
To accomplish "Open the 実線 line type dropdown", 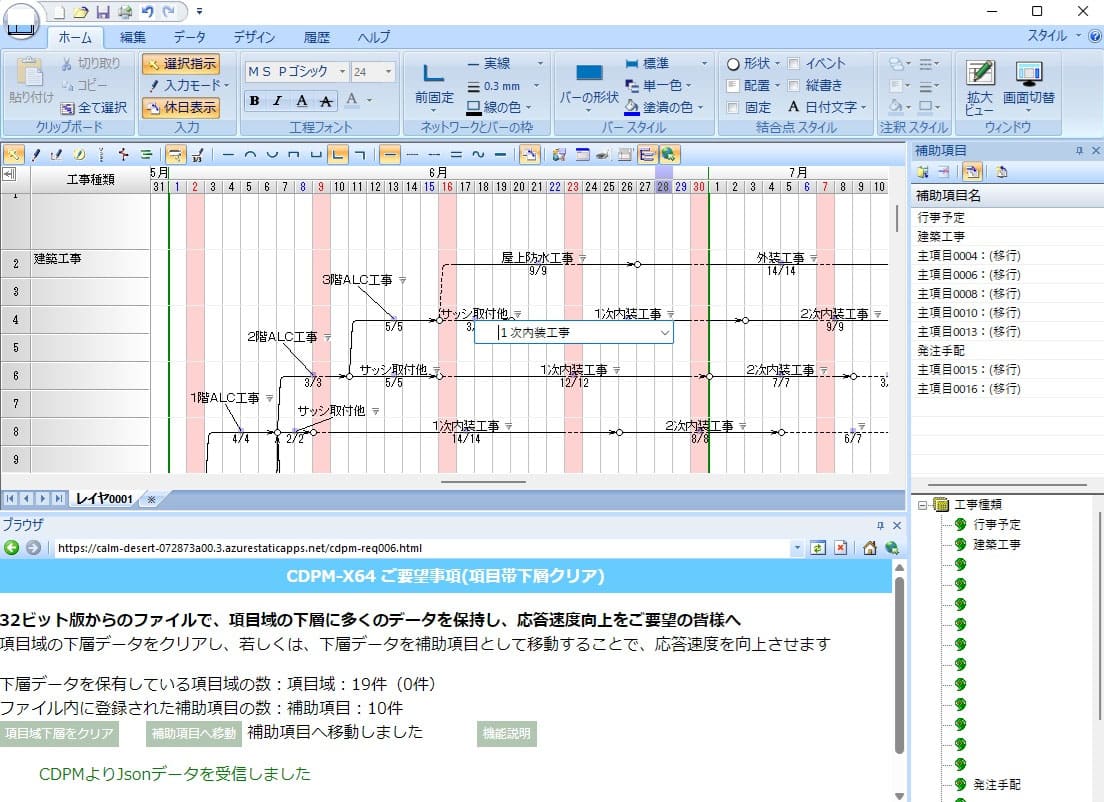I will point(540,63).
